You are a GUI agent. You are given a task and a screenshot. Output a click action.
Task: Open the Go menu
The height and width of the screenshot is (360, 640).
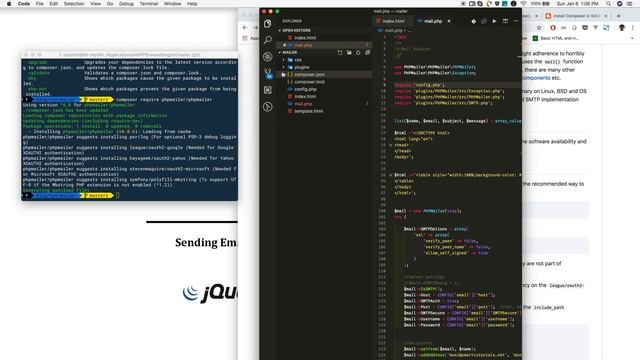click(110, 4)
